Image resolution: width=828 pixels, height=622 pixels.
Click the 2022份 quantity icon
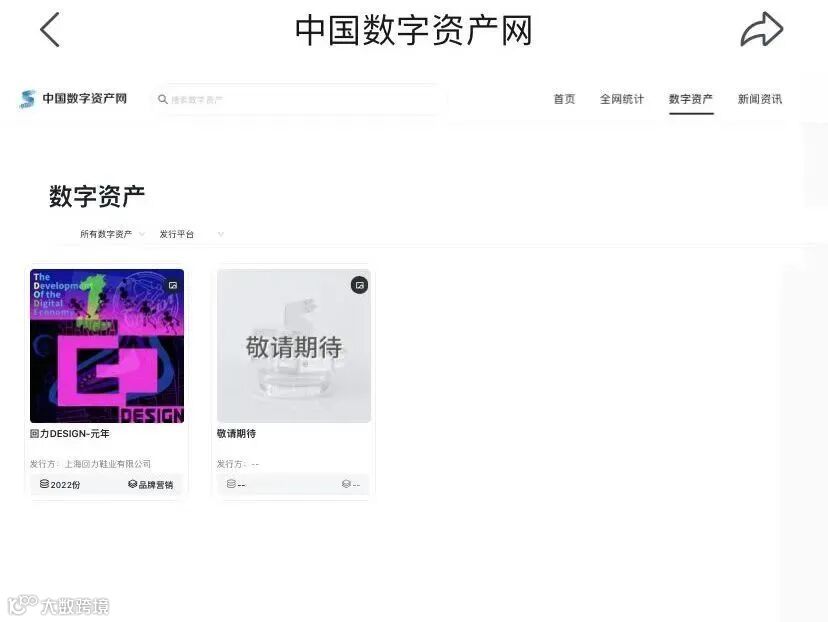pyautogui.click(x=44, y=484)
